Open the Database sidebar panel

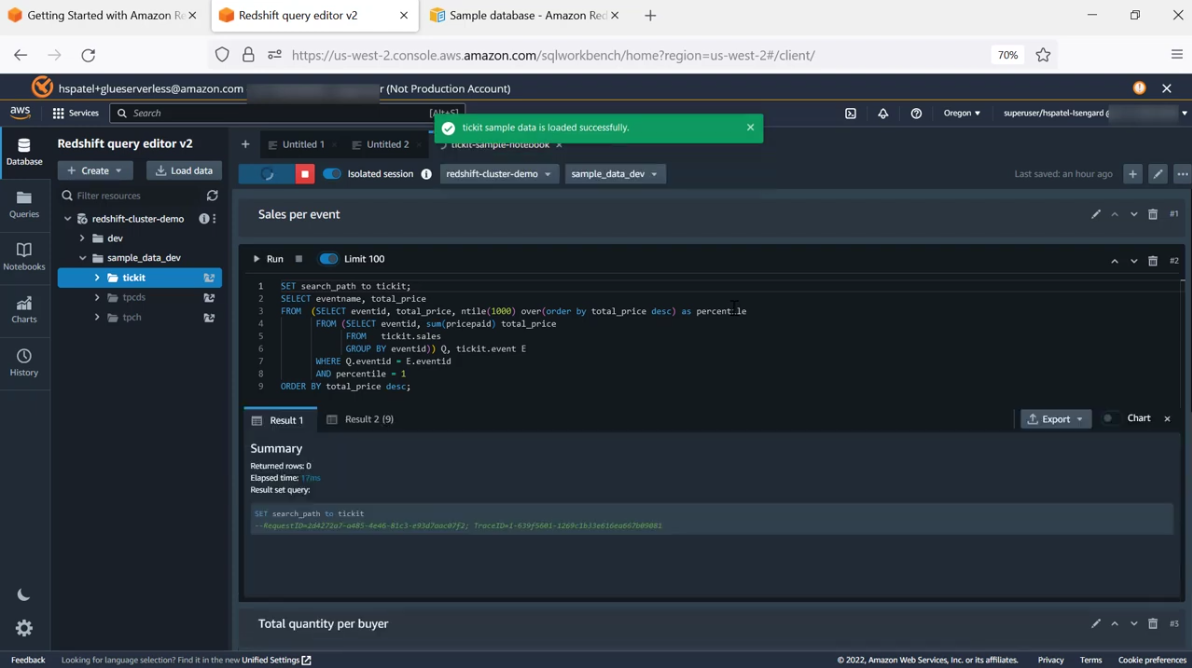(24, 151)
